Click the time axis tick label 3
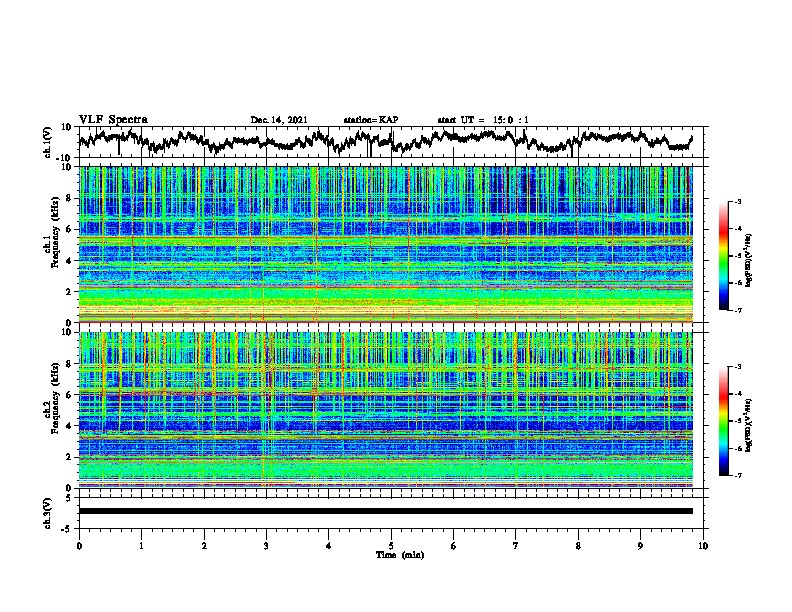 266,546
